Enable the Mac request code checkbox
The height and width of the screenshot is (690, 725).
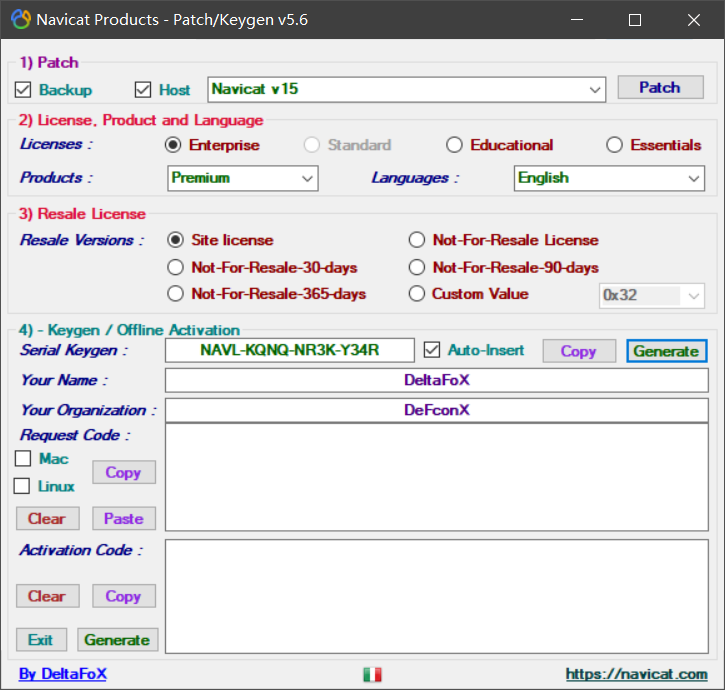[x=23, y=459]
